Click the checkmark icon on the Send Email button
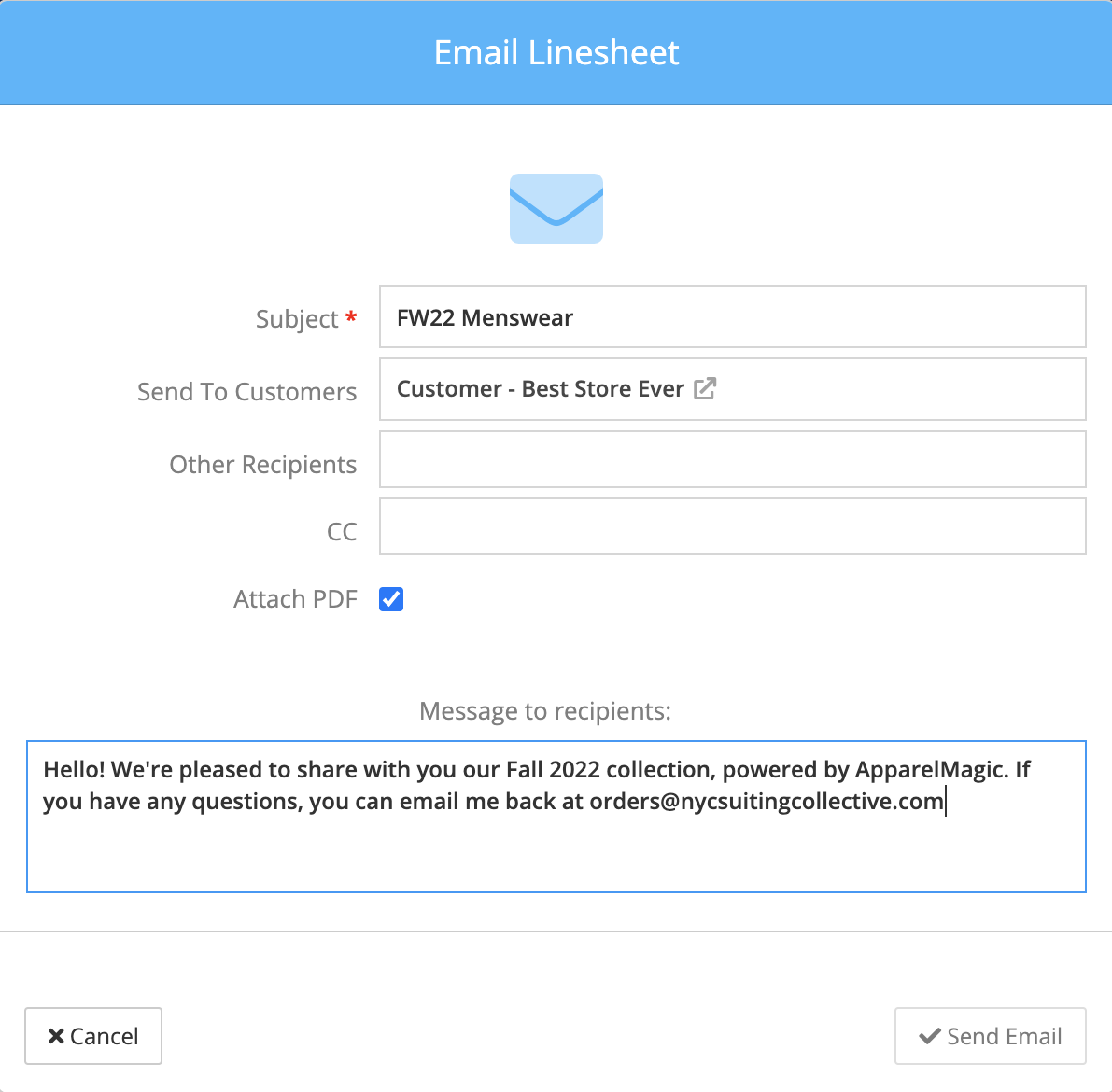This screenshot has width=1112, height=1092. click(x=930, y=1036)
